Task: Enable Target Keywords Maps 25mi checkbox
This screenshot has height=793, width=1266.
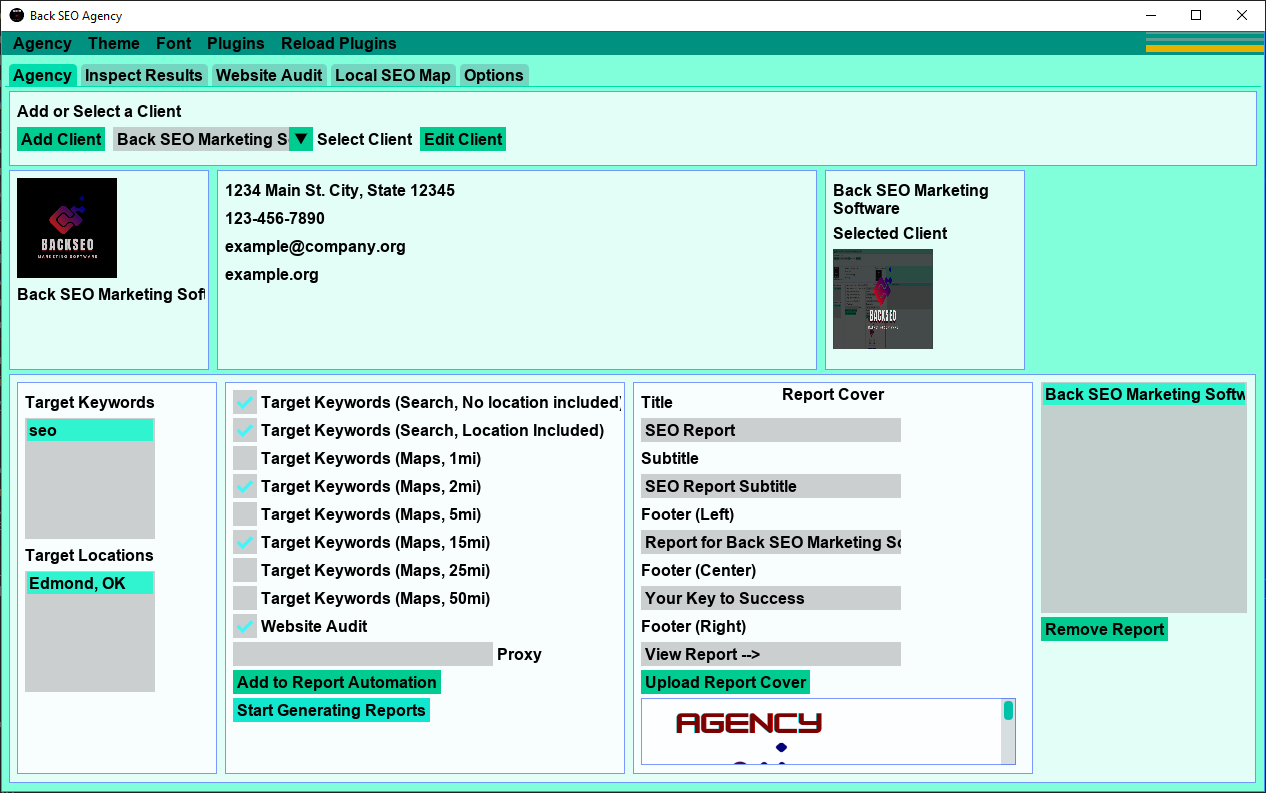Action: point(245,570)
